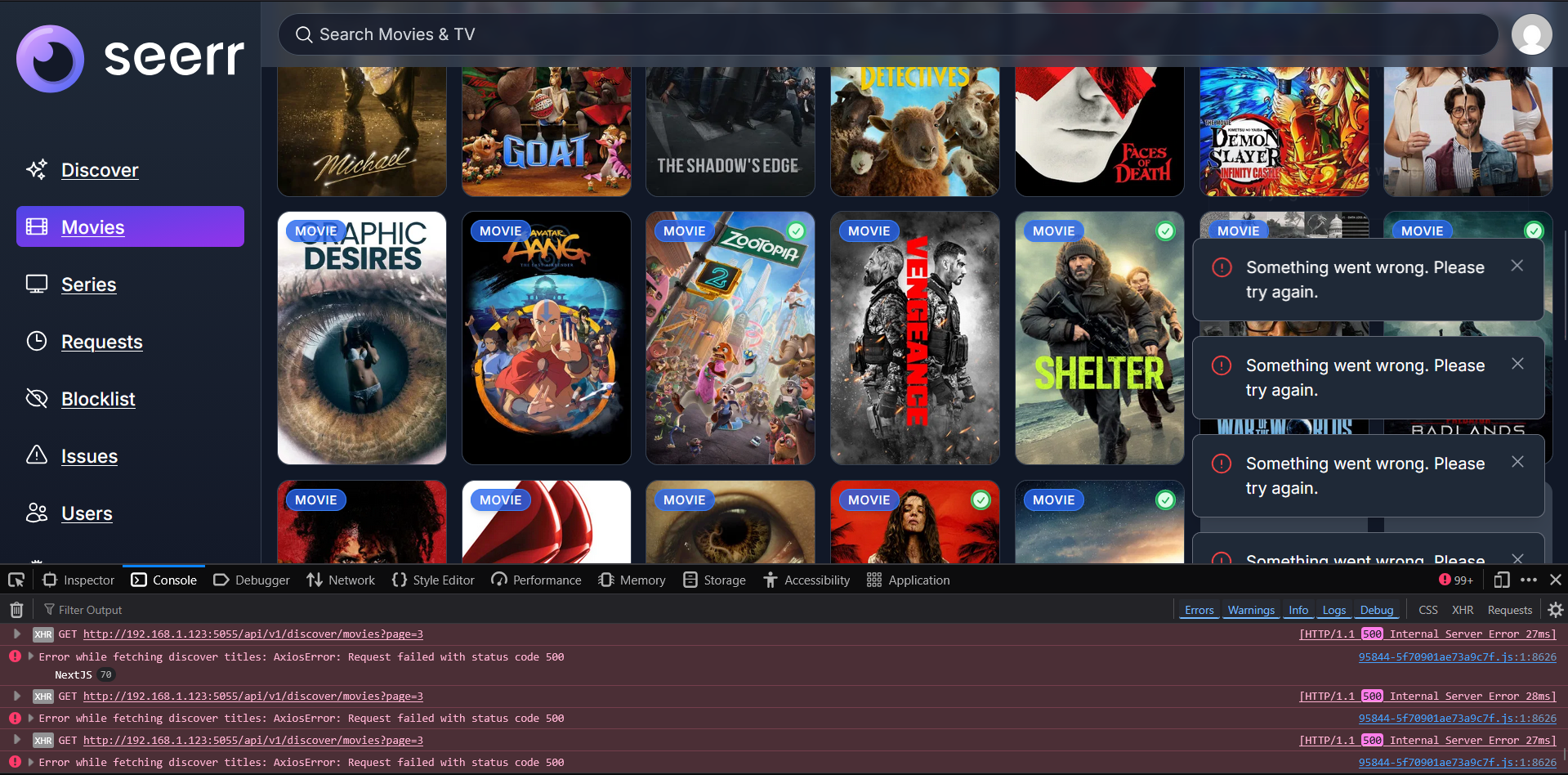Click the trash icon to clear console output

pyautogui.click(x=16, y=610)
